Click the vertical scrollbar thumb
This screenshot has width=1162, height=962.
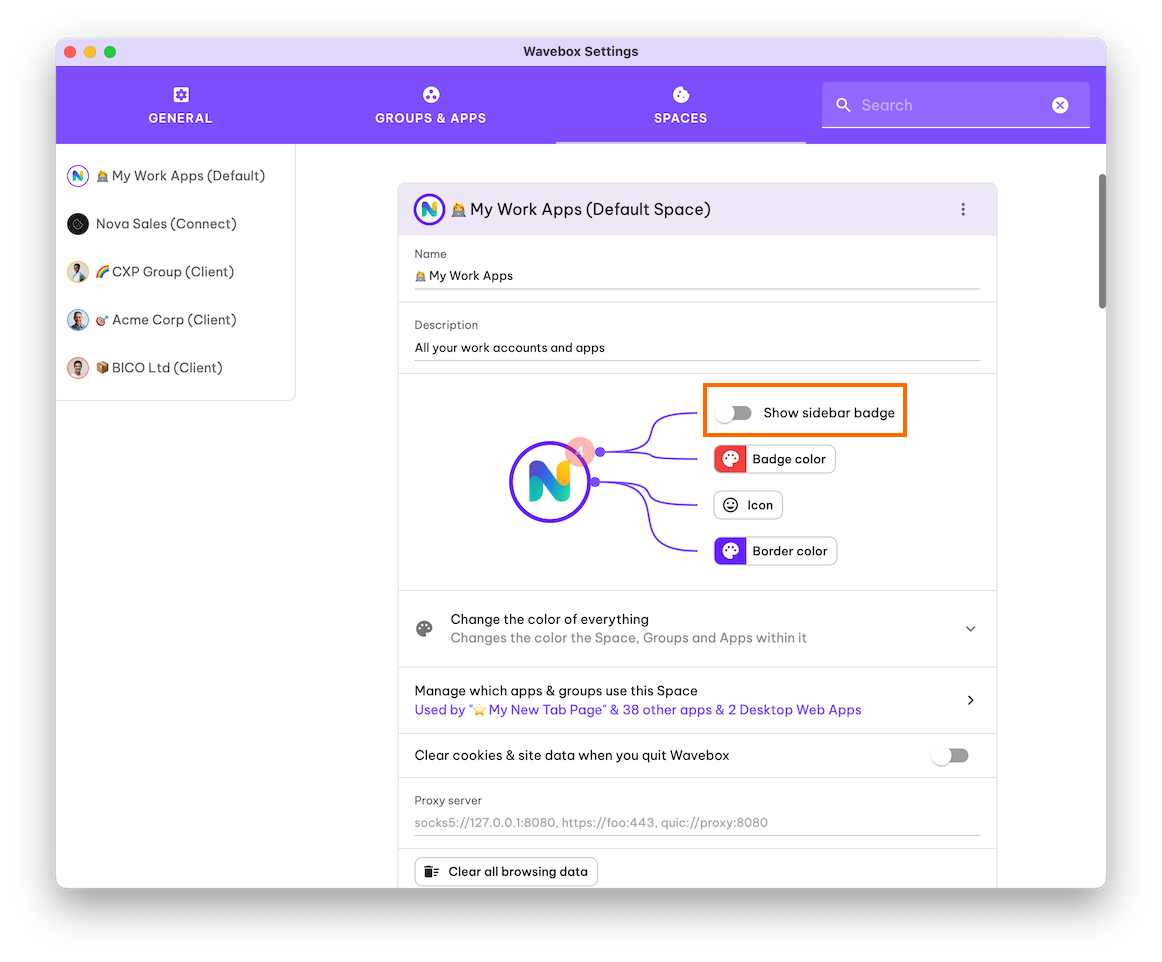1102,241
